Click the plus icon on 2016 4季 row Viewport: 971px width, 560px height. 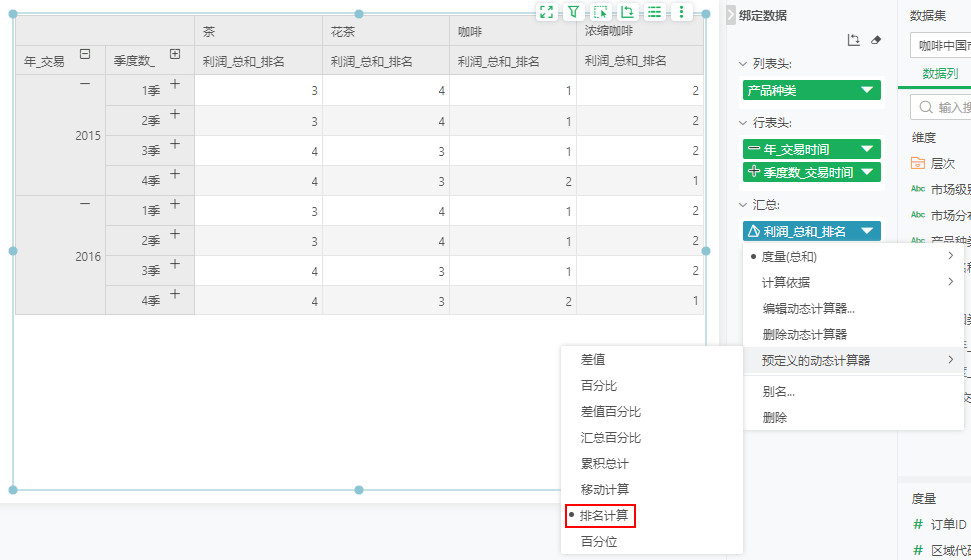coord(175,294)
